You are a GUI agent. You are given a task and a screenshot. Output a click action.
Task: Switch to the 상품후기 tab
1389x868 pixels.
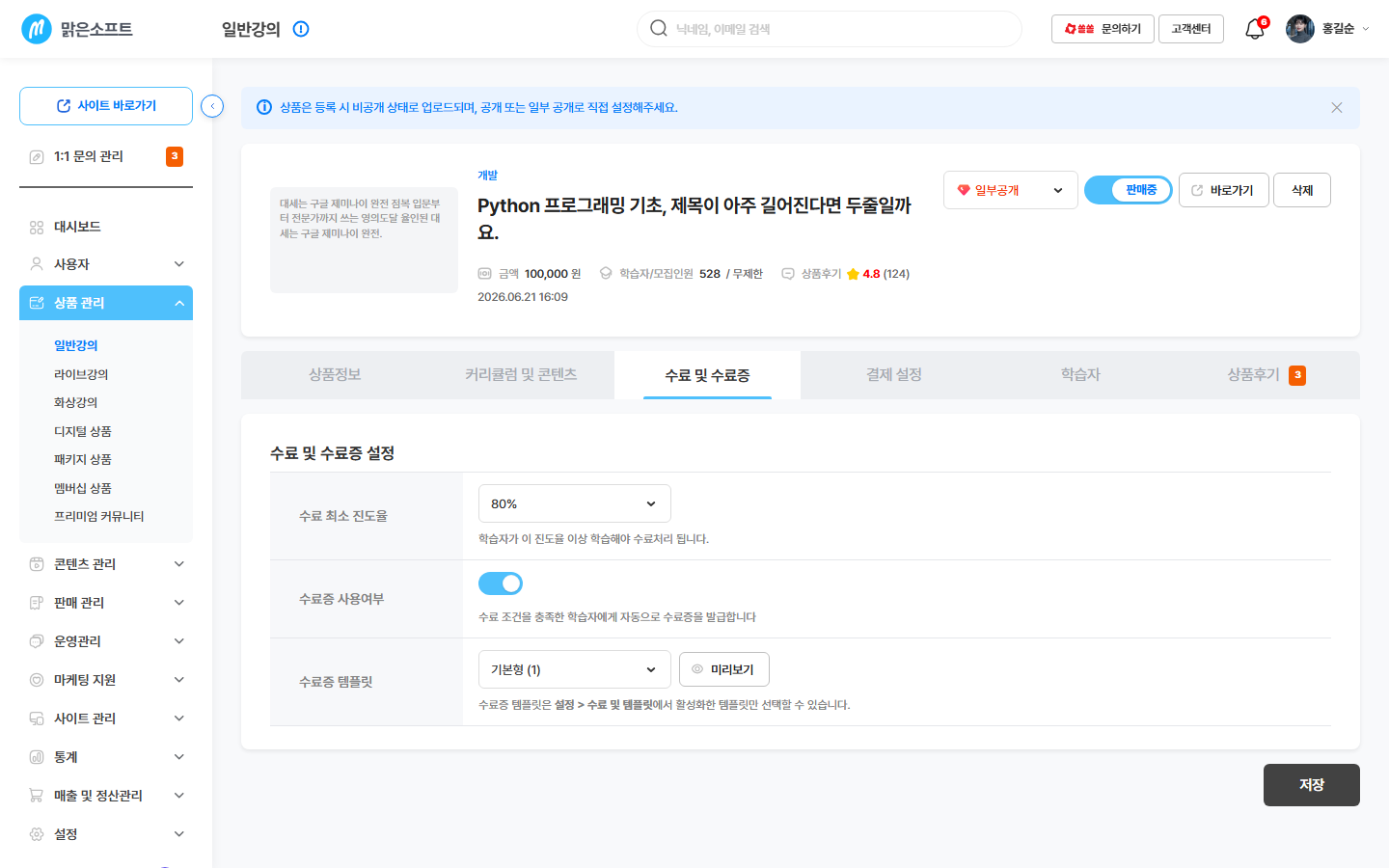tap(1266, 375)
